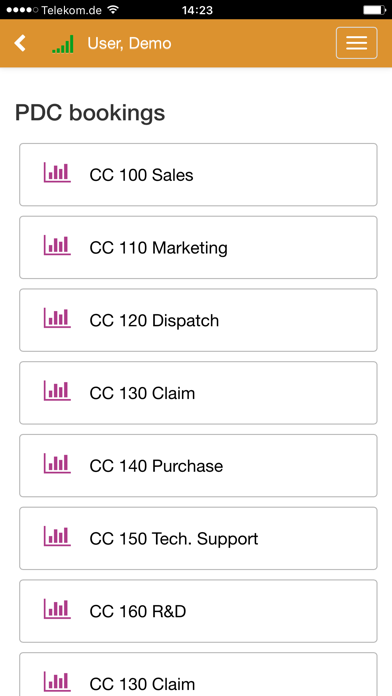Tap the User, Demo header label
The width and height of the screenshot is (392, 696).
tap(129, 44)
